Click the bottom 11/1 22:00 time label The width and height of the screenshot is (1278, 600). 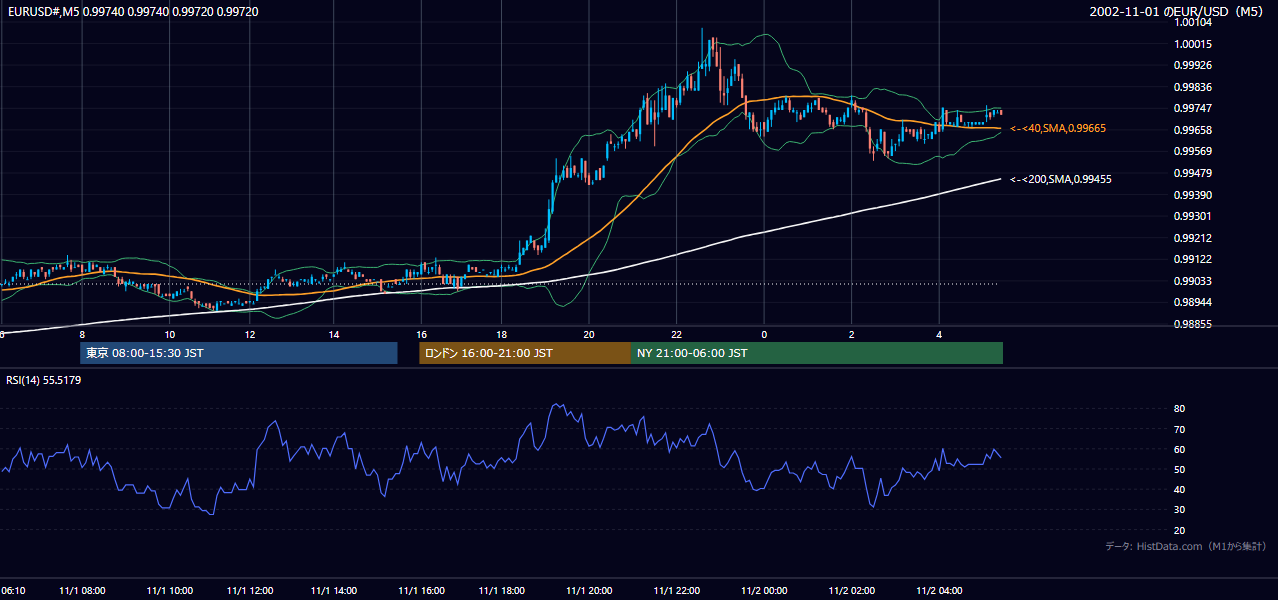677,591
